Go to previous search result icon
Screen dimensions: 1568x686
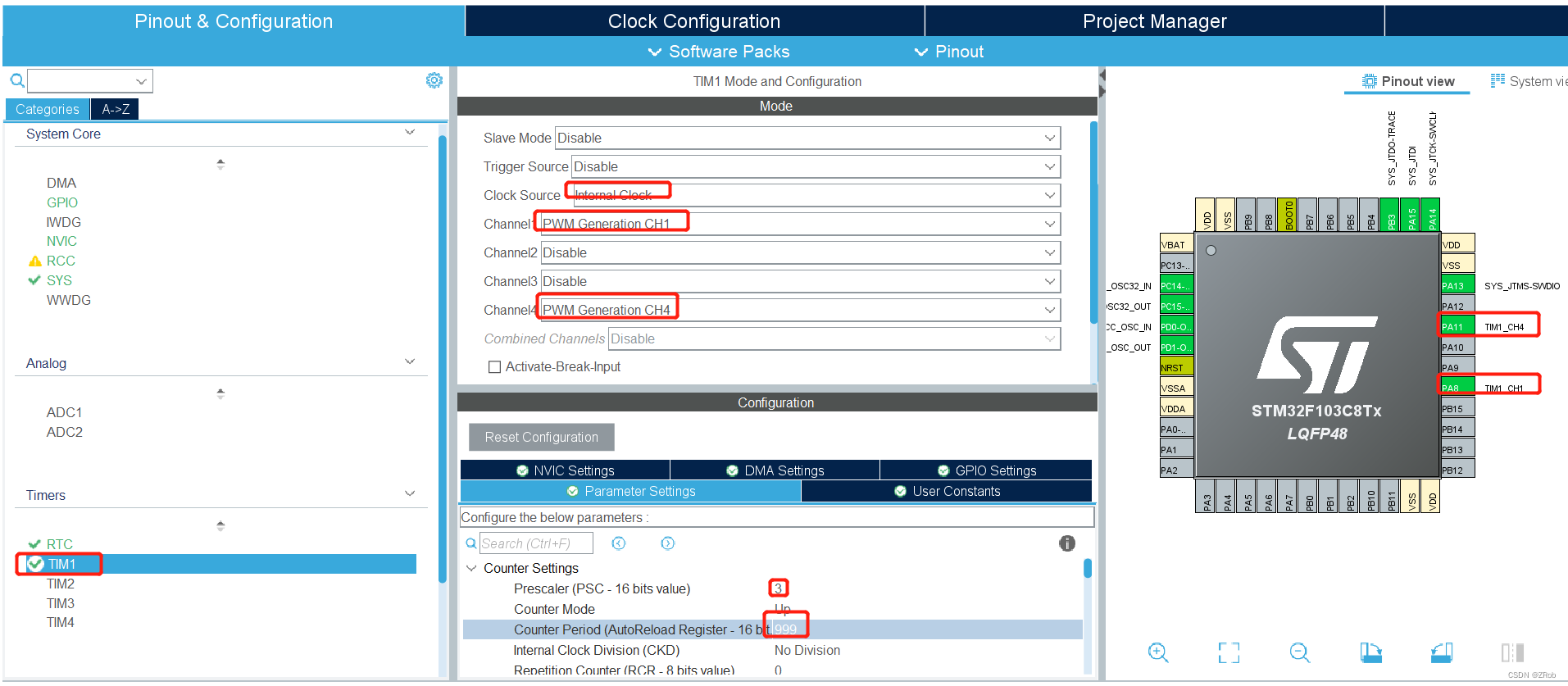619,543
